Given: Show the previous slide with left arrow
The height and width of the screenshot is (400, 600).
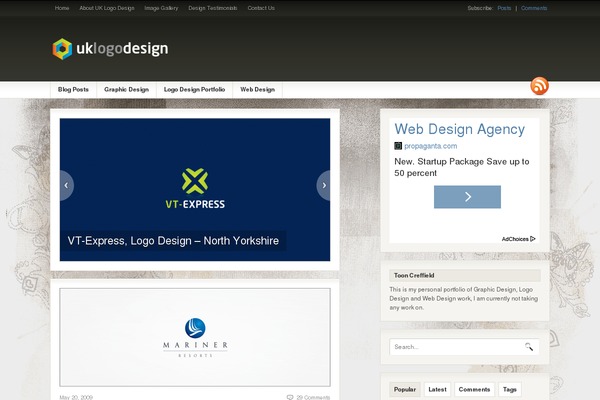Looking at the screenshot, I should pos(67,185).
